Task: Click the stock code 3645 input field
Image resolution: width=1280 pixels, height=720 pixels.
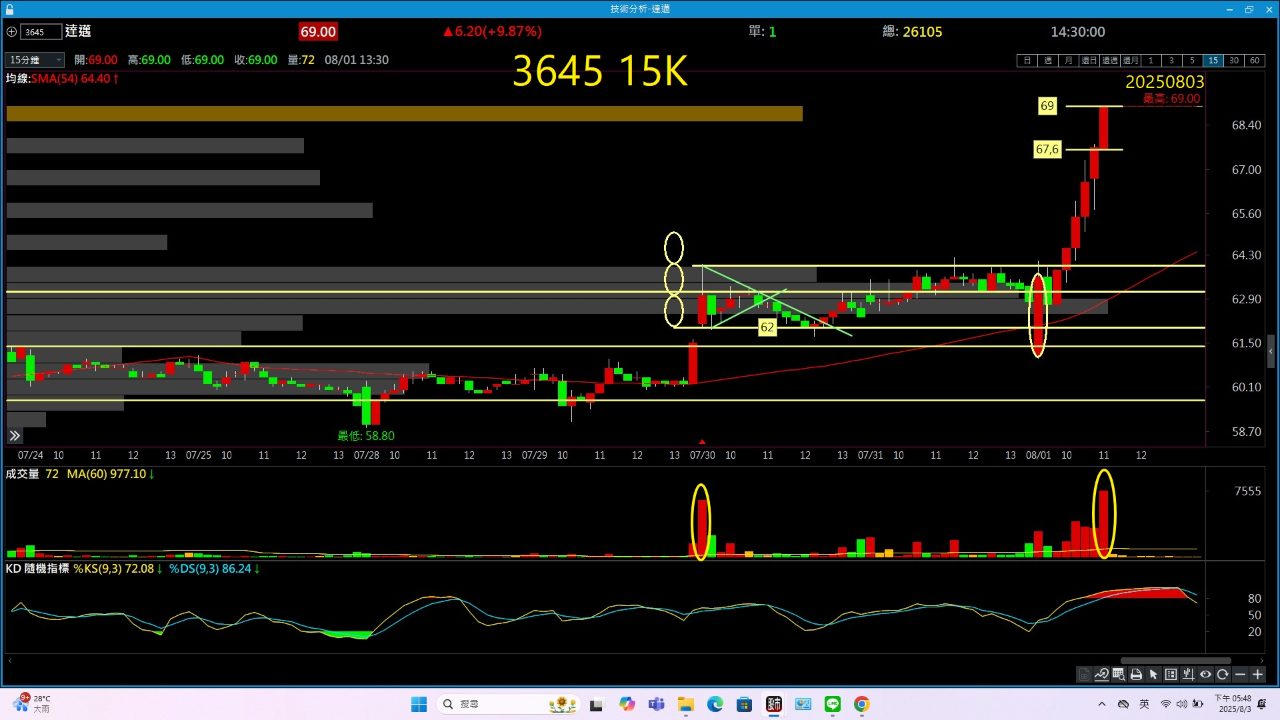Action: (40, 32)
